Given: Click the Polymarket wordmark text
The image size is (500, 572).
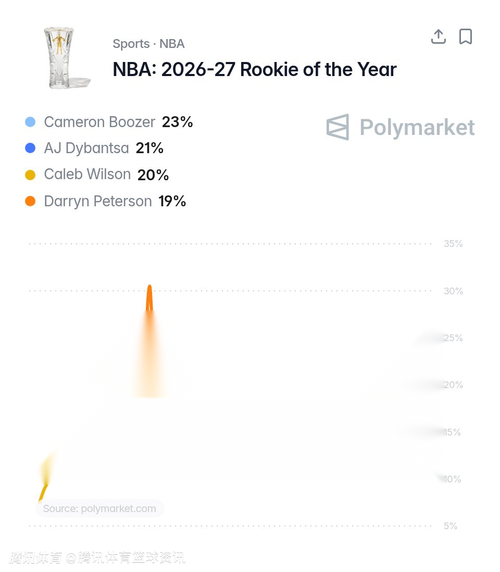Looking at the screenshot, I should 417,127.
